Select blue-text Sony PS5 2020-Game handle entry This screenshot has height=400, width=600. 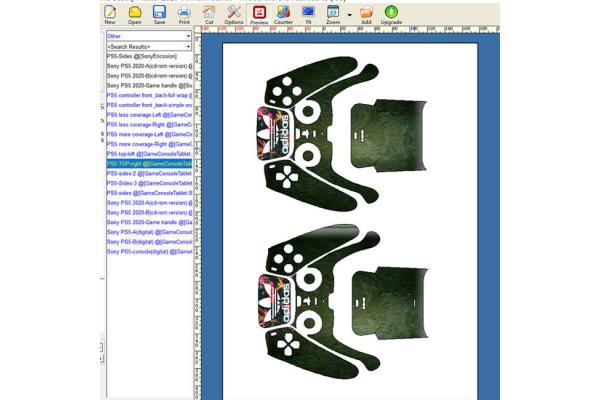pos(149,222)
